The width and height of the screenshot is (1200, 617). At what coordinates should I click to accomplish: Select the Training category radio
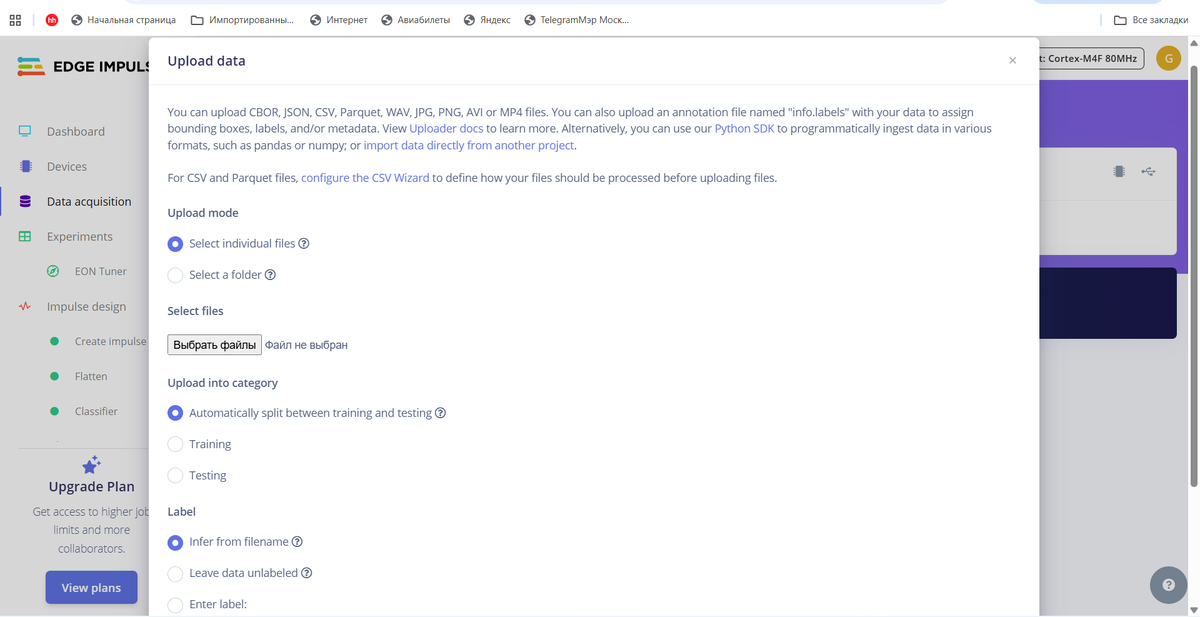pos(175,444)
